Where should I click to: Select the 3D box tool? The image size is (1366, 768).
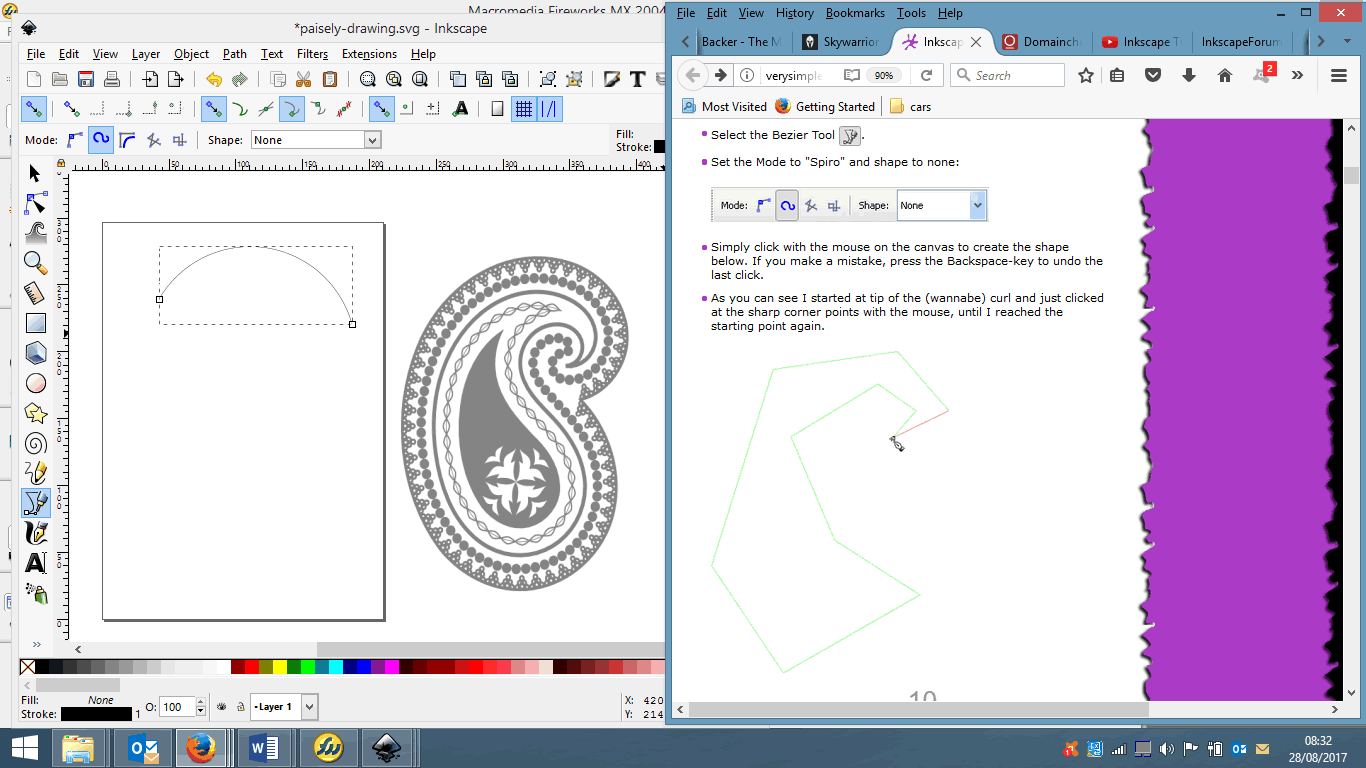point(34,353)
